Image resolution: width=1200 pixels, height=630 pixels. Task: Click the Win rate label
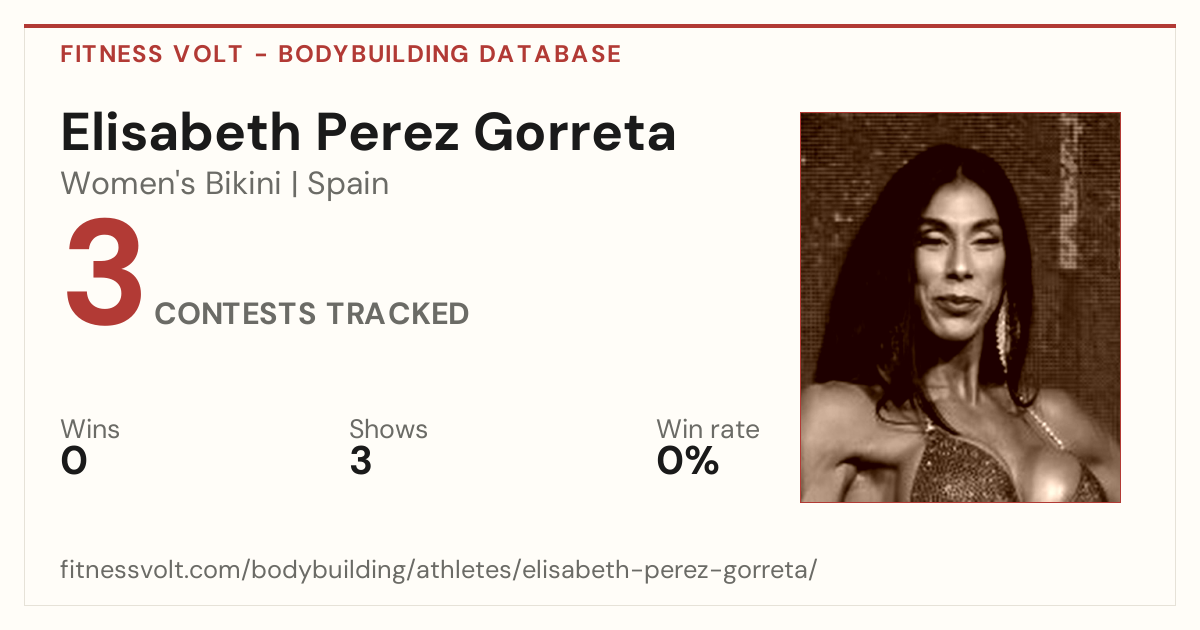[x=708, y=429]
